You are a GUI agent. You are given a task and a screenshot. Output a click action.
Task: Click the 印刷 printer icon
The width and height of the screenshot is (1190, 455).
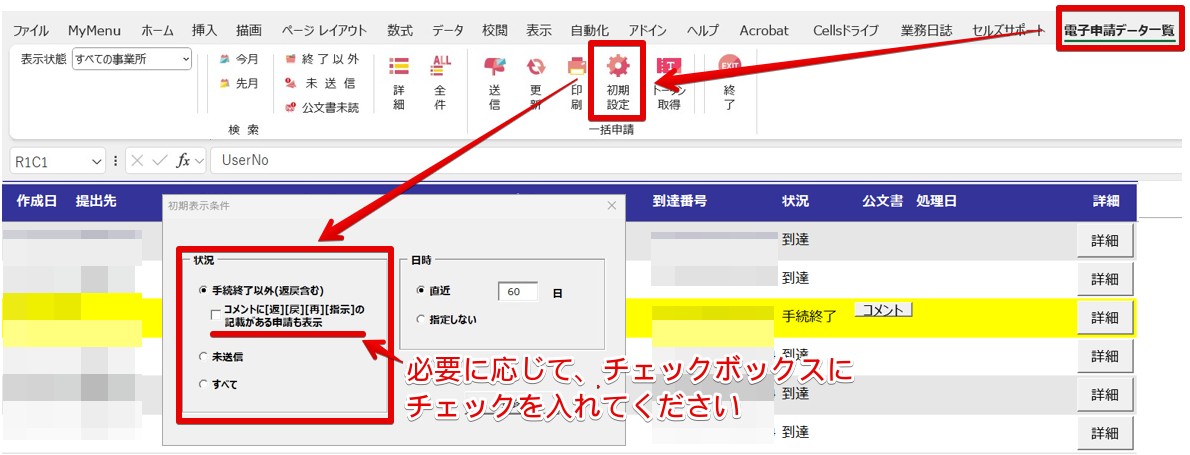pyautogui.click(x=576, y=68)
